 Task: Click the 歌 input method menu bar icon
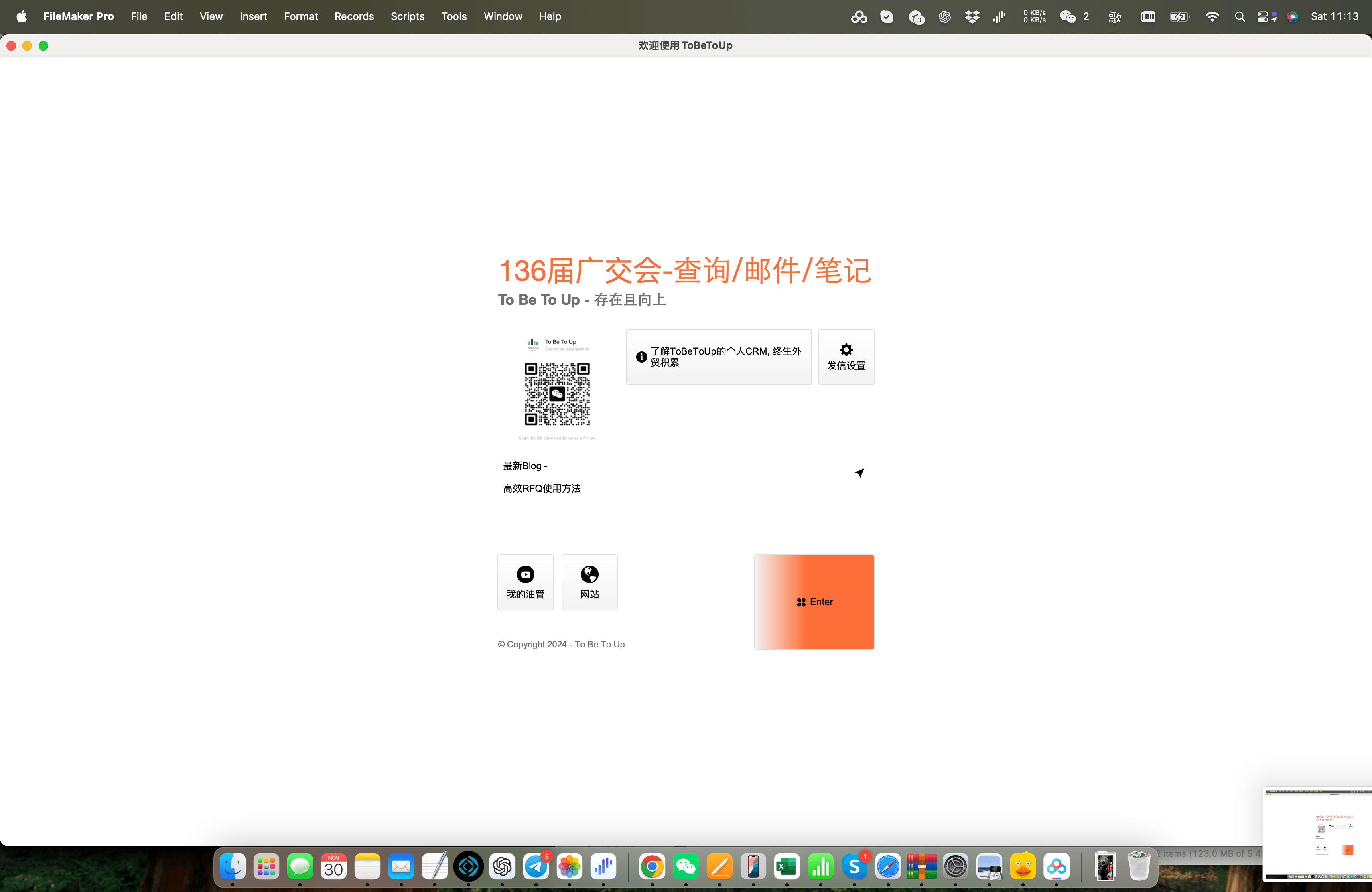coord(1115,17)
